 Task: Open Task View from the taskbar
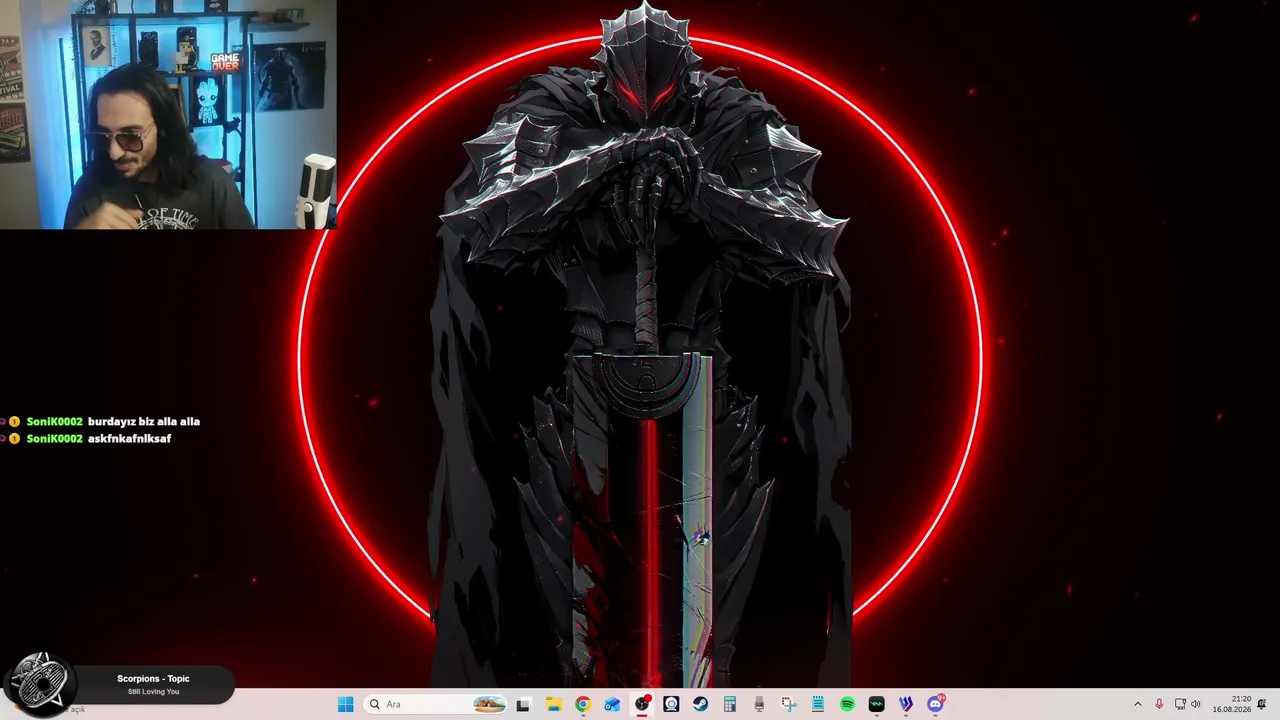pos(522,704)
